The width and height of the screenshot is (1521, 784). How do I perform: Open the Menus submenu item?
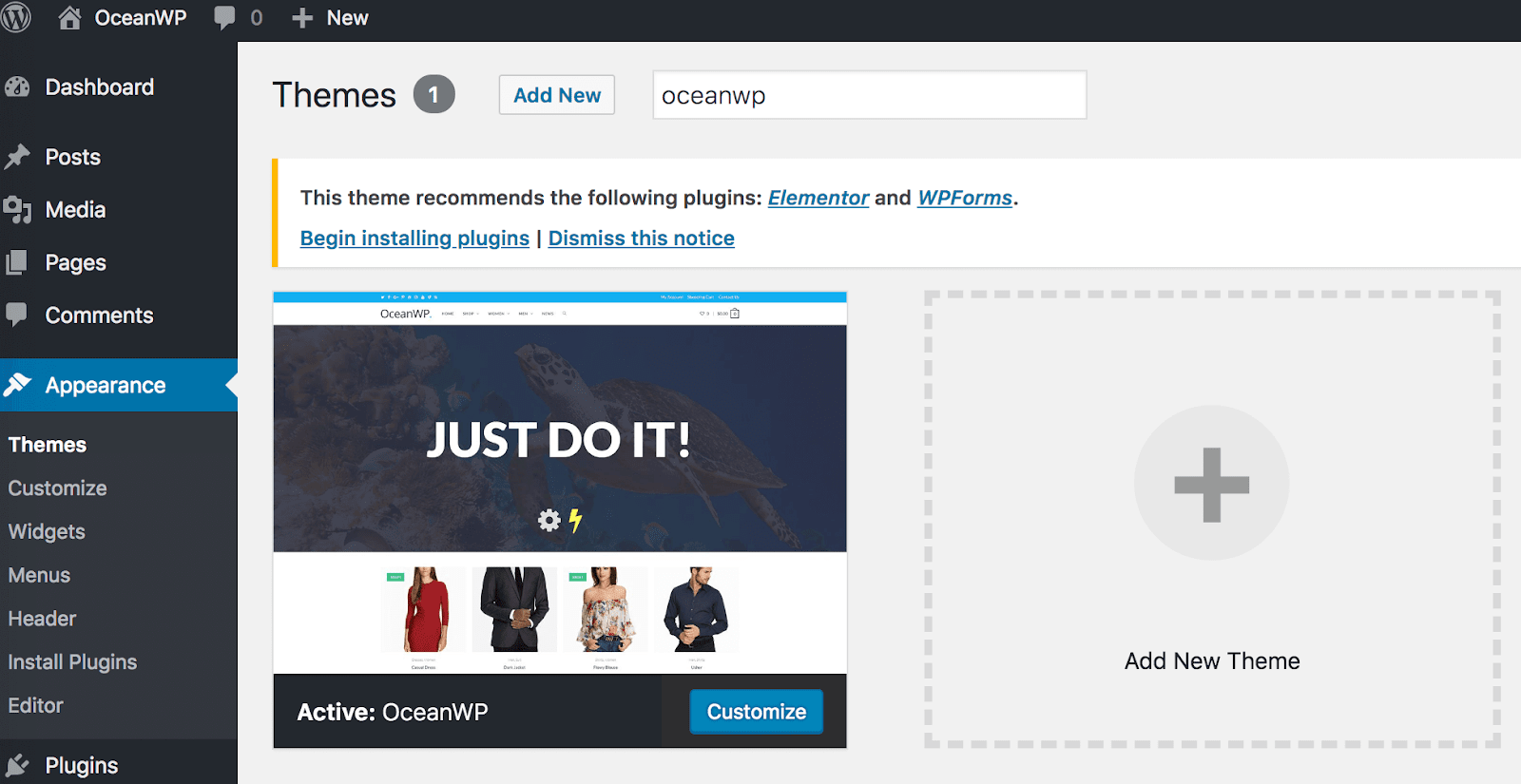[40, 575]
